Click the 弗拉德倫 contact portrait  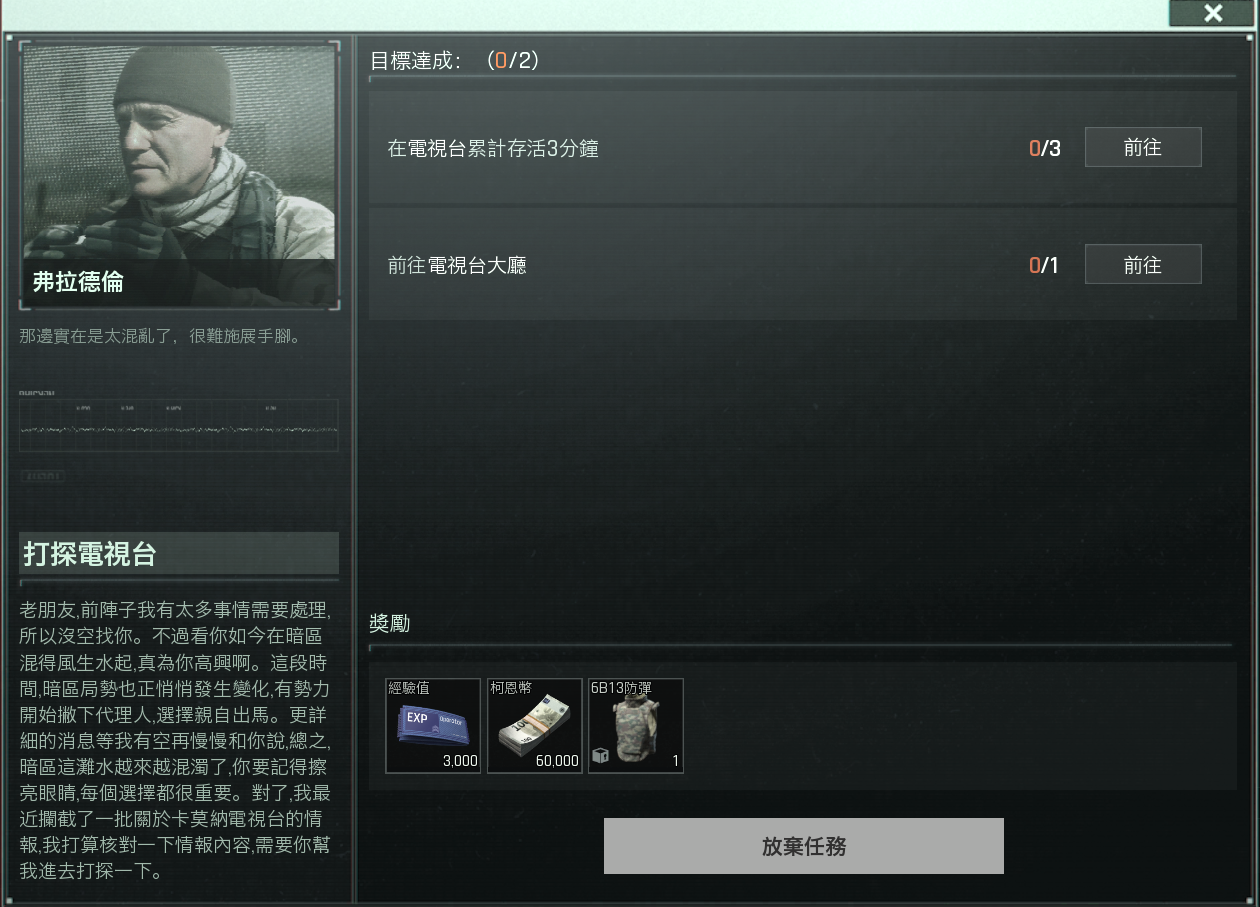click(x=179, y=176)
